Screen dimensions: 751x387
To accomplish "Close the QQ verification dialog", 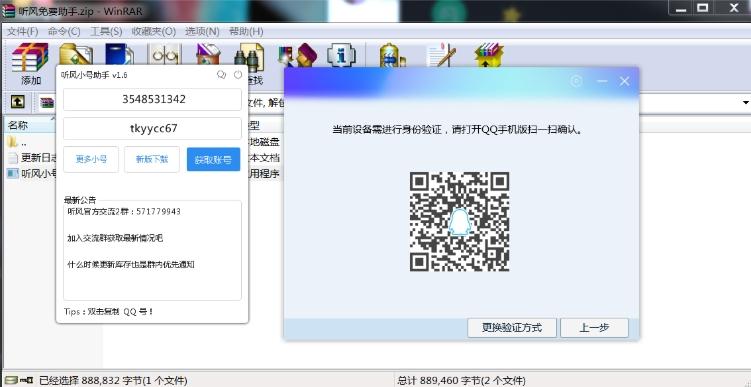I will pyautogui.click(x=625, y=81).
